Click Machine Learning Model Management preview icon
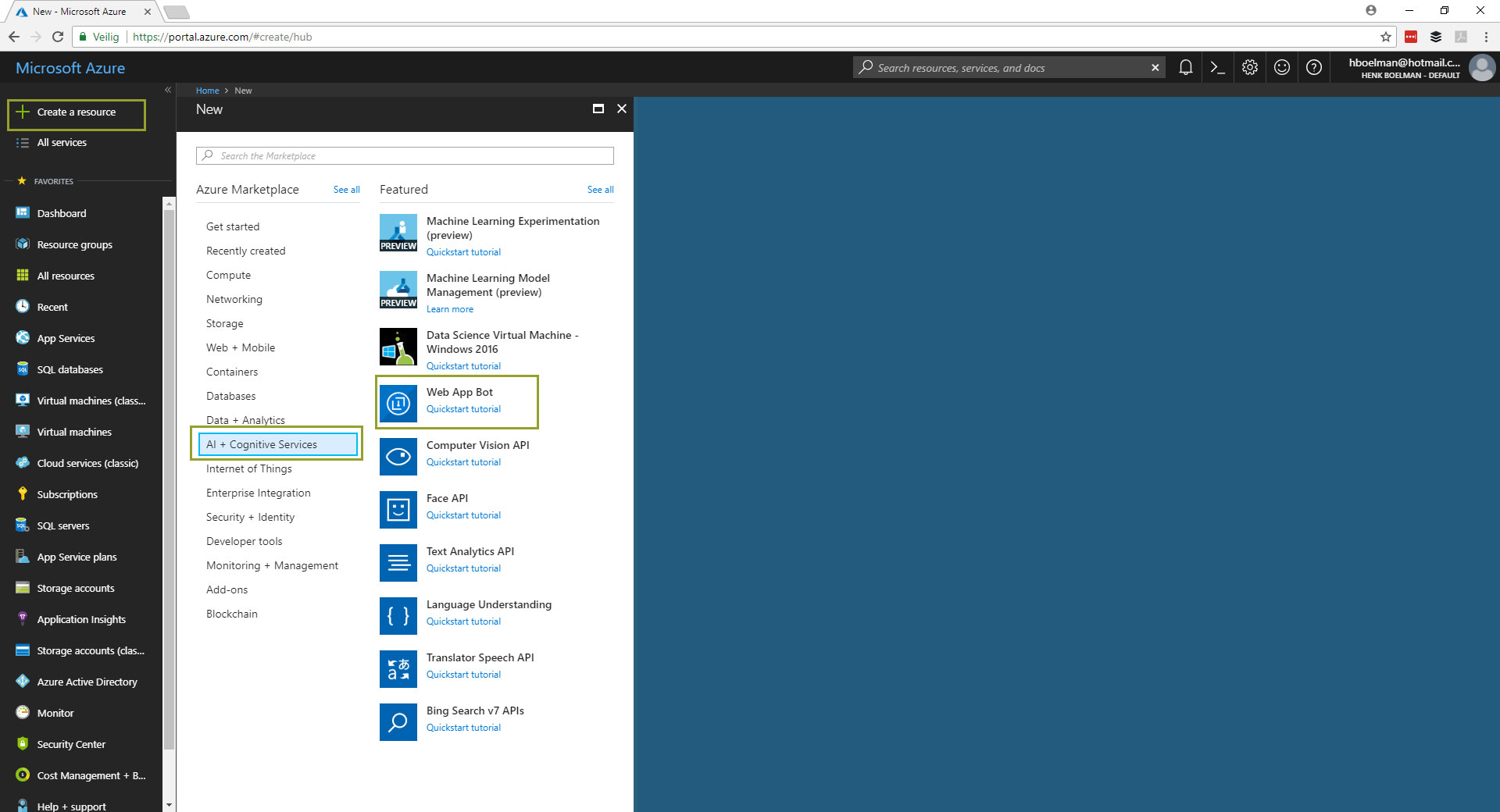This screenshot has height=812, width=1500. click(398, 290)
